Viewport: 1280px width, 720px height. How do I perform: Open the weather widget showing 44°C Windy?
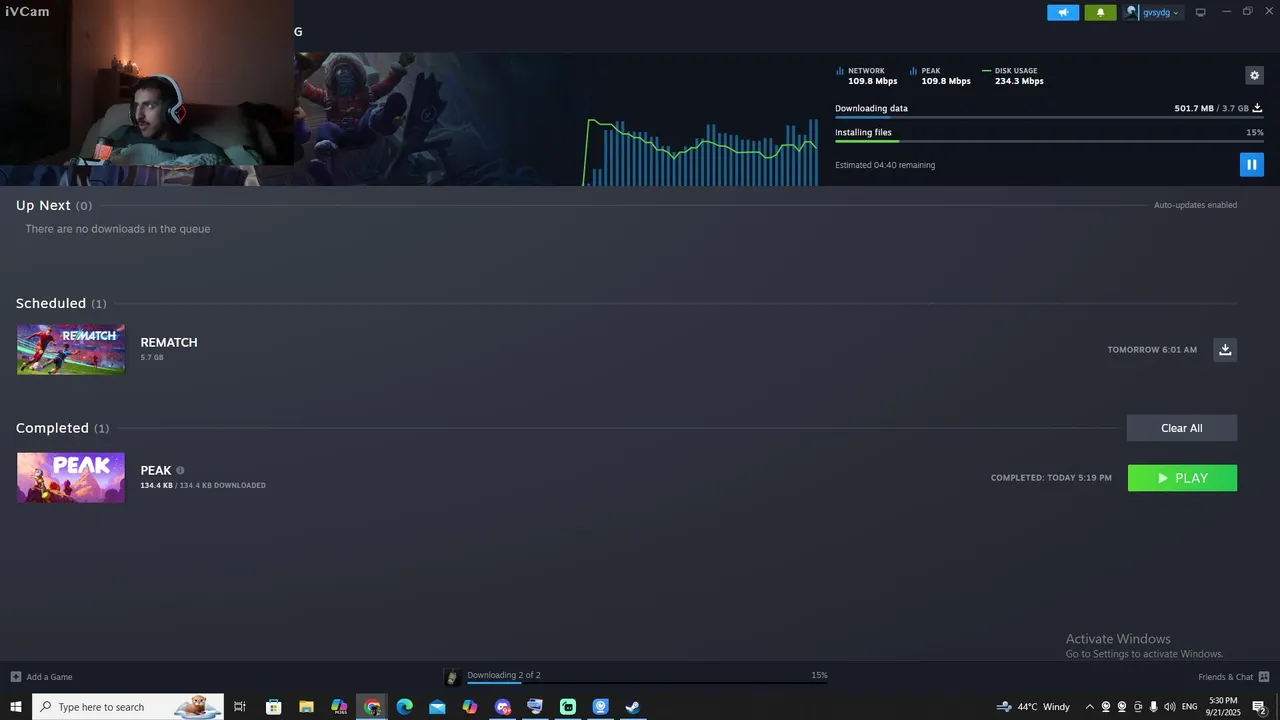click(x=1033, y=707)
